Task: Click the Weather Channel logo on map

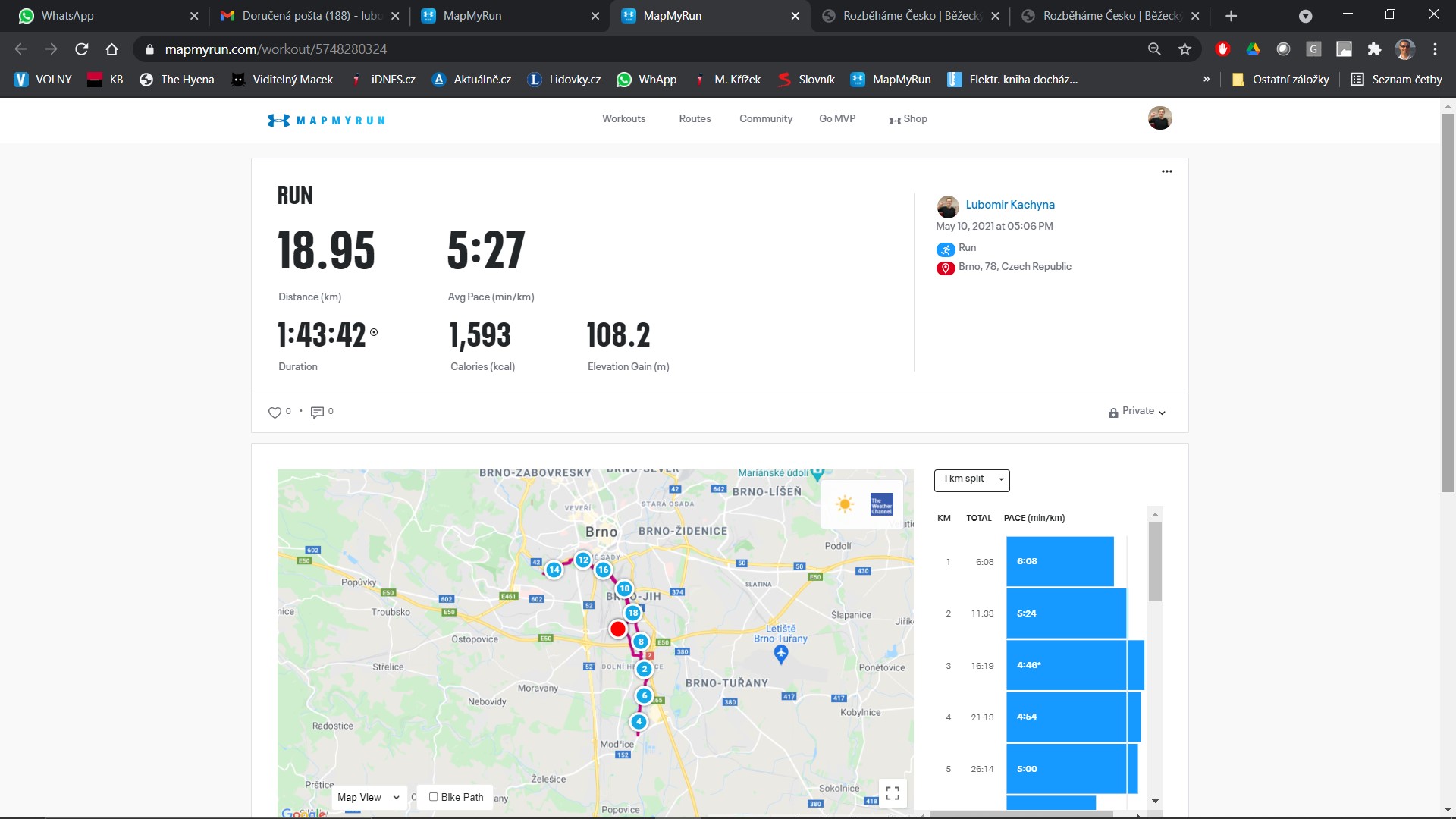Action: [881, 504]
